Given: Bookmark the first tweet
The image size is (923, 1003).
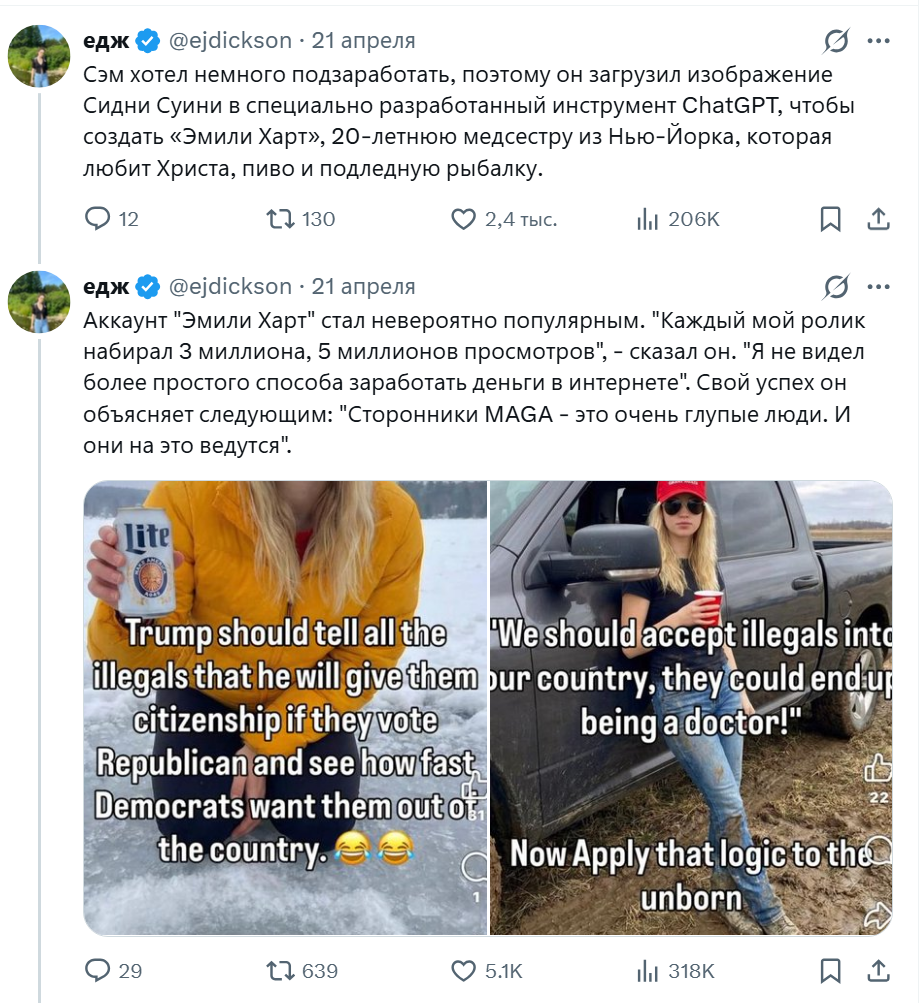Looking at the screenshot, I should tap(830, 219).
